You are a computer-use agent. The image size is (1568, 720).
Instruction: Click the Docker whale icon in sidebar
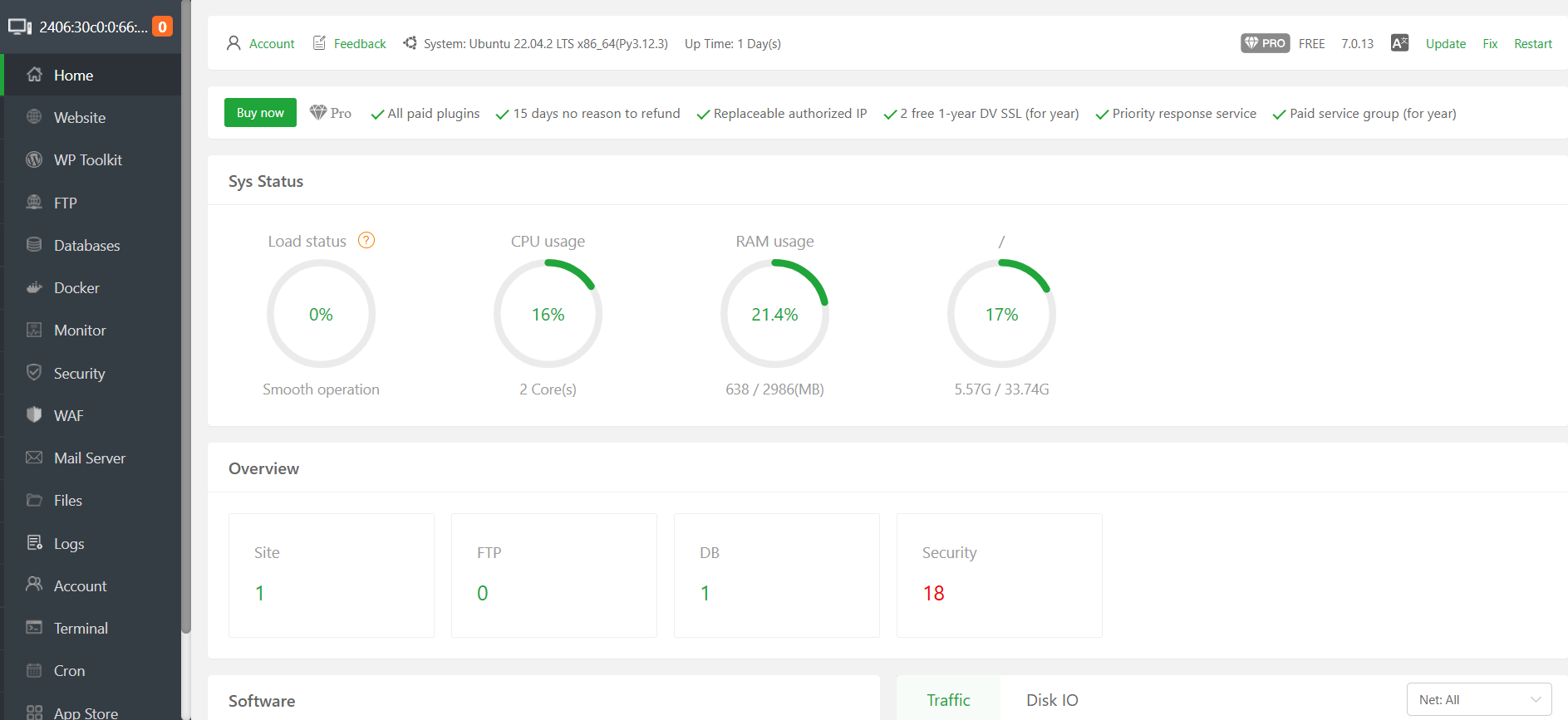click(x=34, y=288)
